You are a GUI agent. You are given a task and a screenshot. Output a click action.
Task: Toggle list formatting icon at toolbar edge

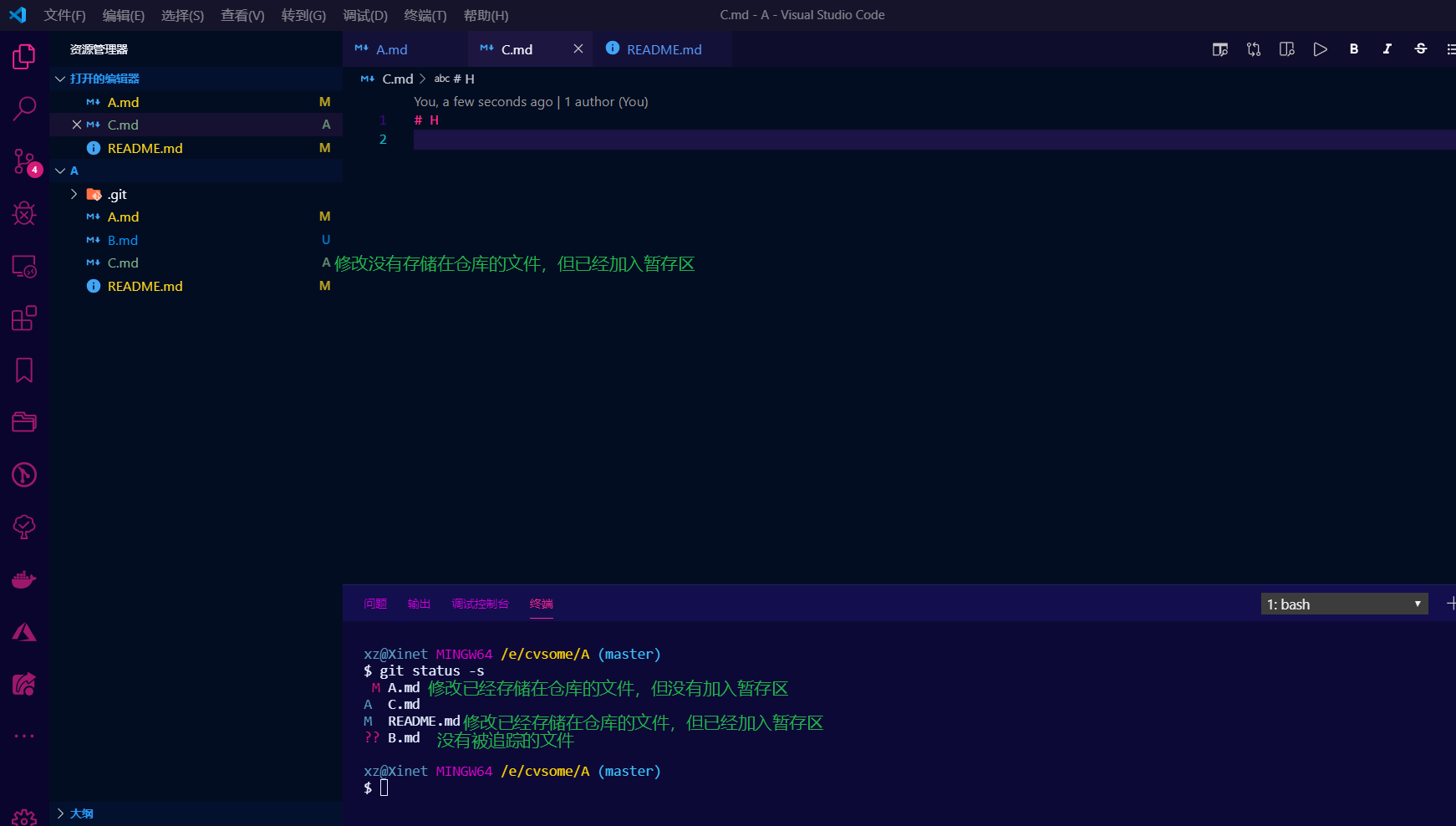1451,49
